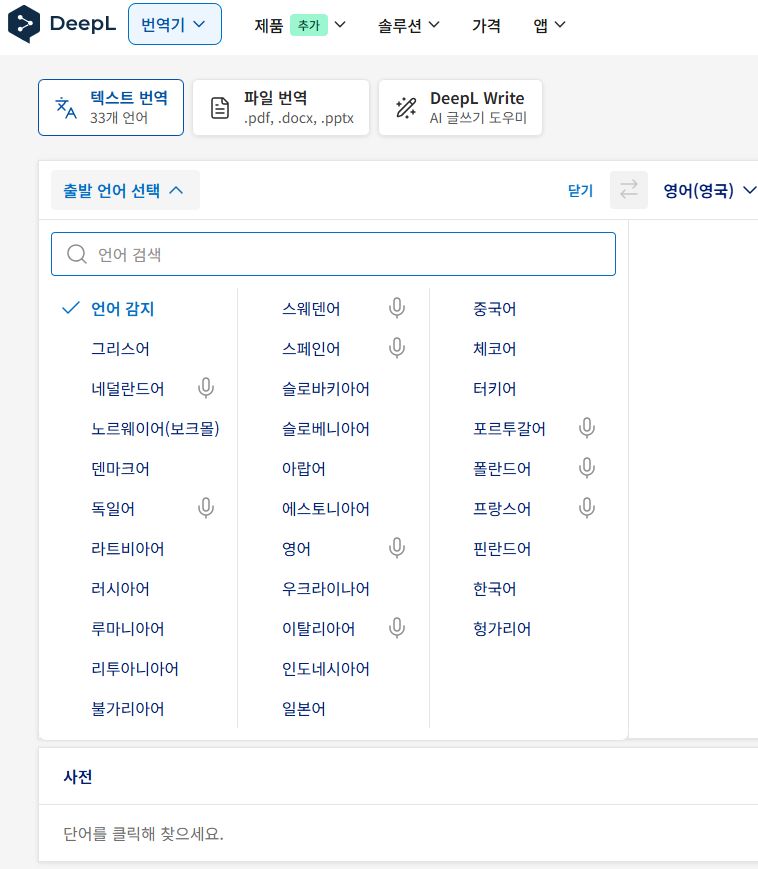This screenshot has height=869, width=758.
Task: Expand the 제품 menu
Action: pos(300,25)
